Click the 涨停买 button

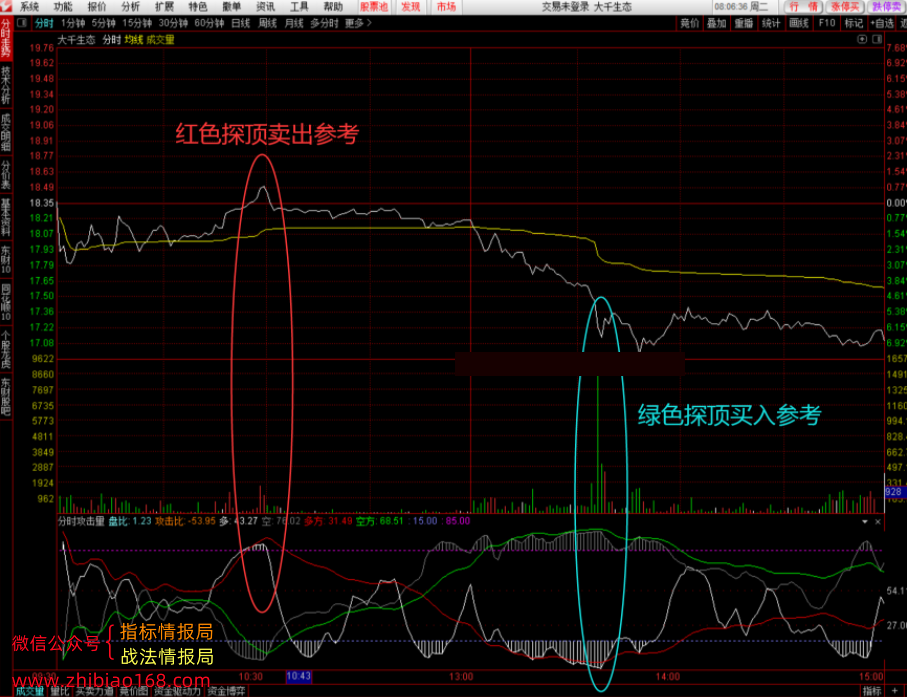tap(845, 7)
